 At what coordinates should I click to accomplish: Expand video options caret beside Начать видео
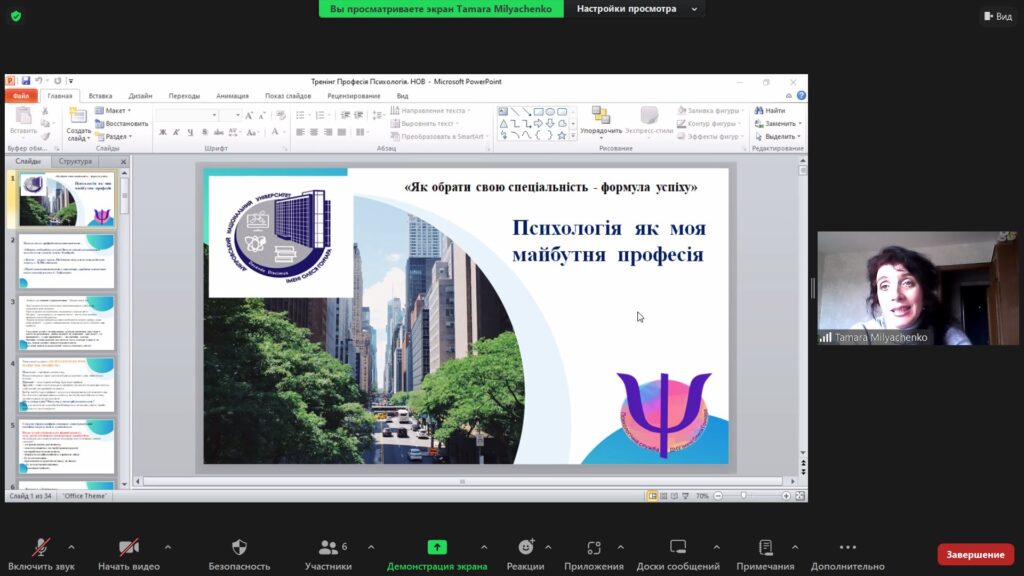pos(168,547)
